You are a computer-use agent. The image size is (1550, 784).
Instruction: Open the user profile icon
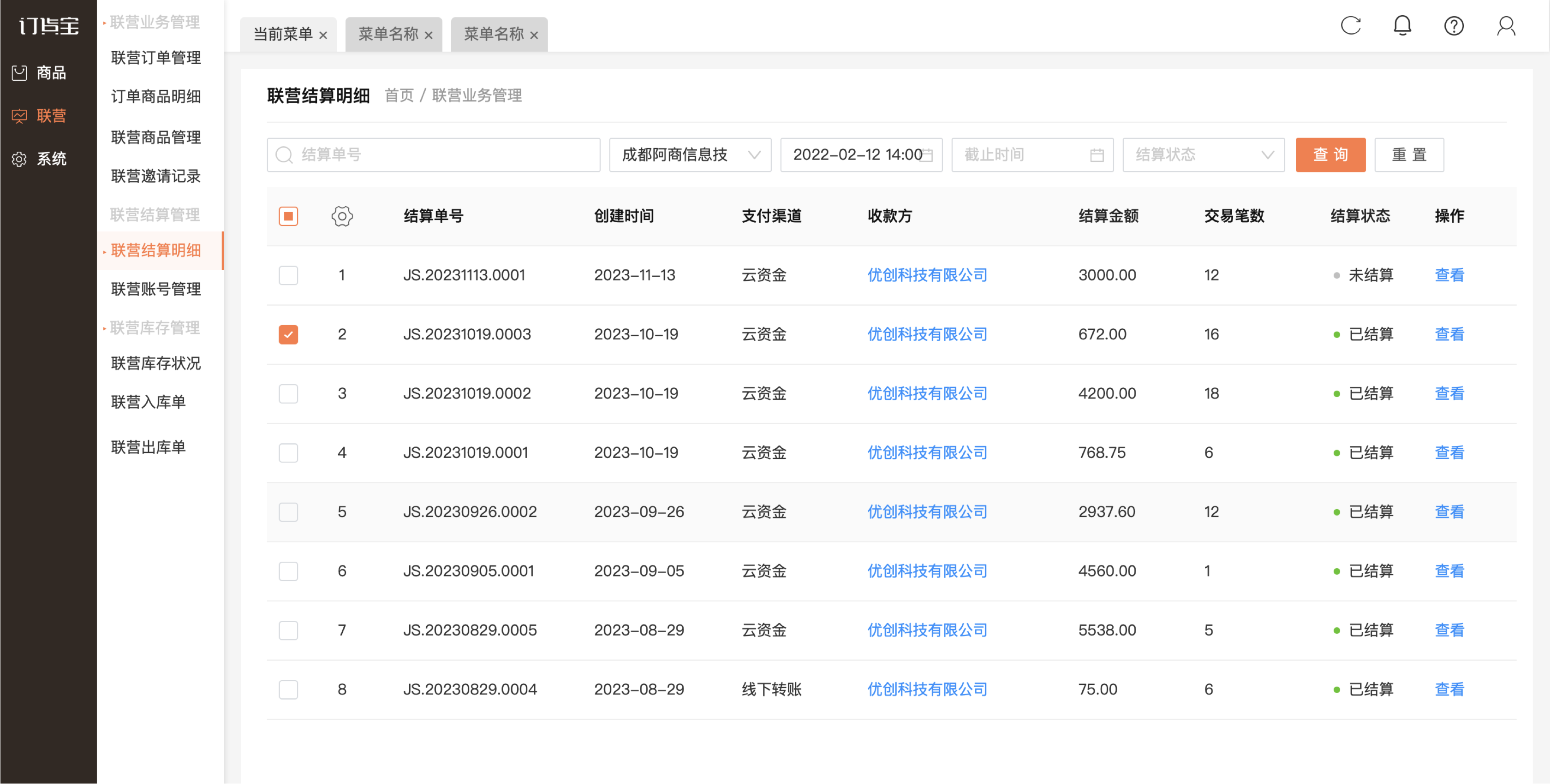coord(1506,26)
